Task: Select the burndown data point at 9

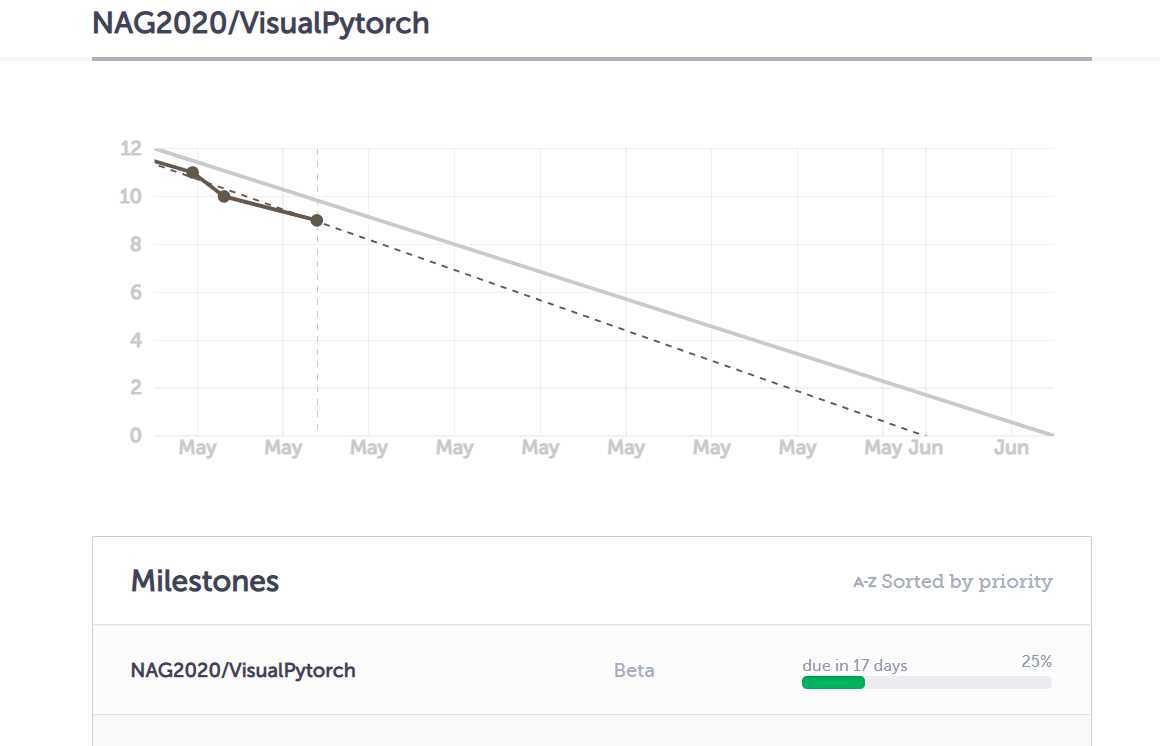Action: [316, 220]
